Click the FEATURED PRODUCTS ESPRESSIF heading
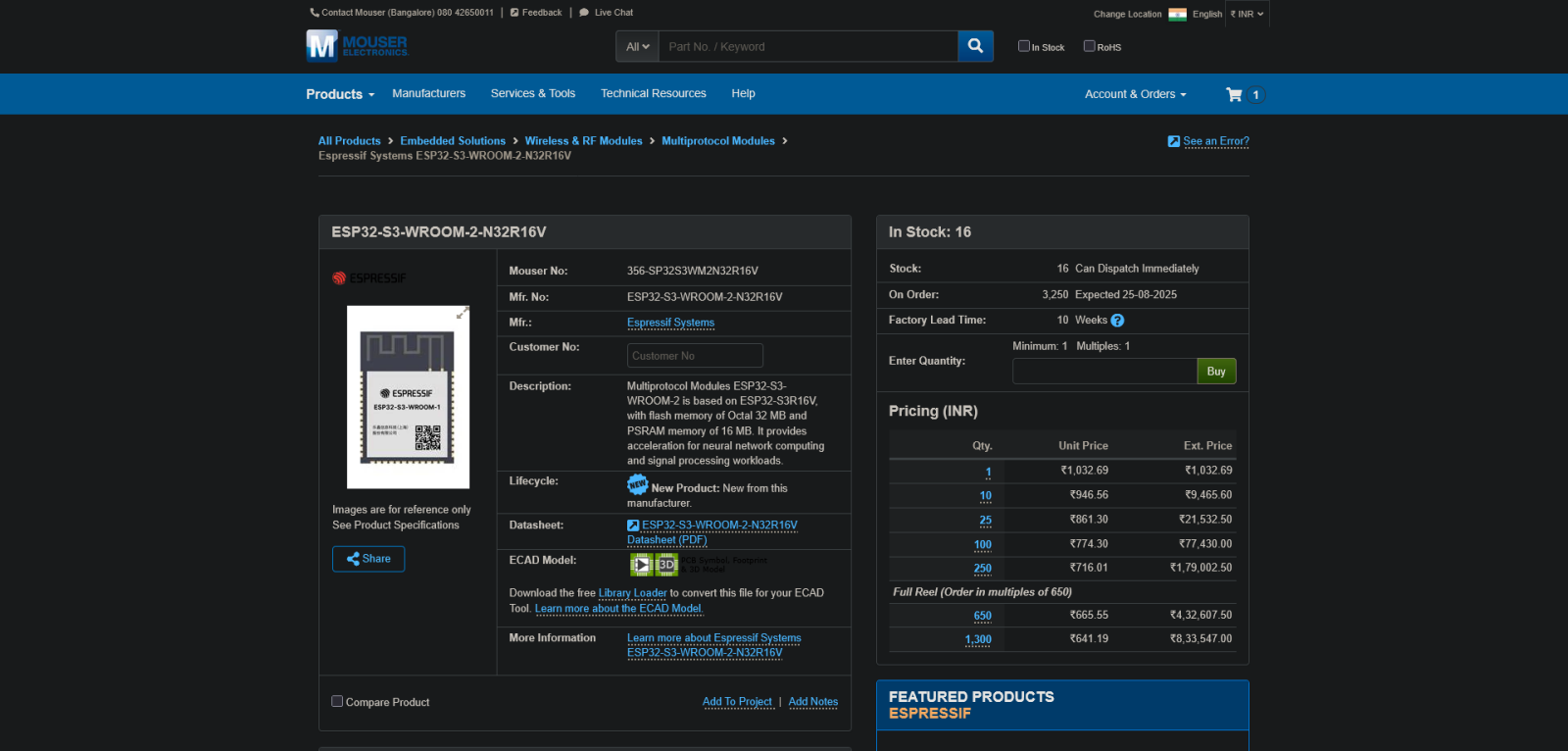The width and height of the screenshot is (1568, 751). [971, 705]
